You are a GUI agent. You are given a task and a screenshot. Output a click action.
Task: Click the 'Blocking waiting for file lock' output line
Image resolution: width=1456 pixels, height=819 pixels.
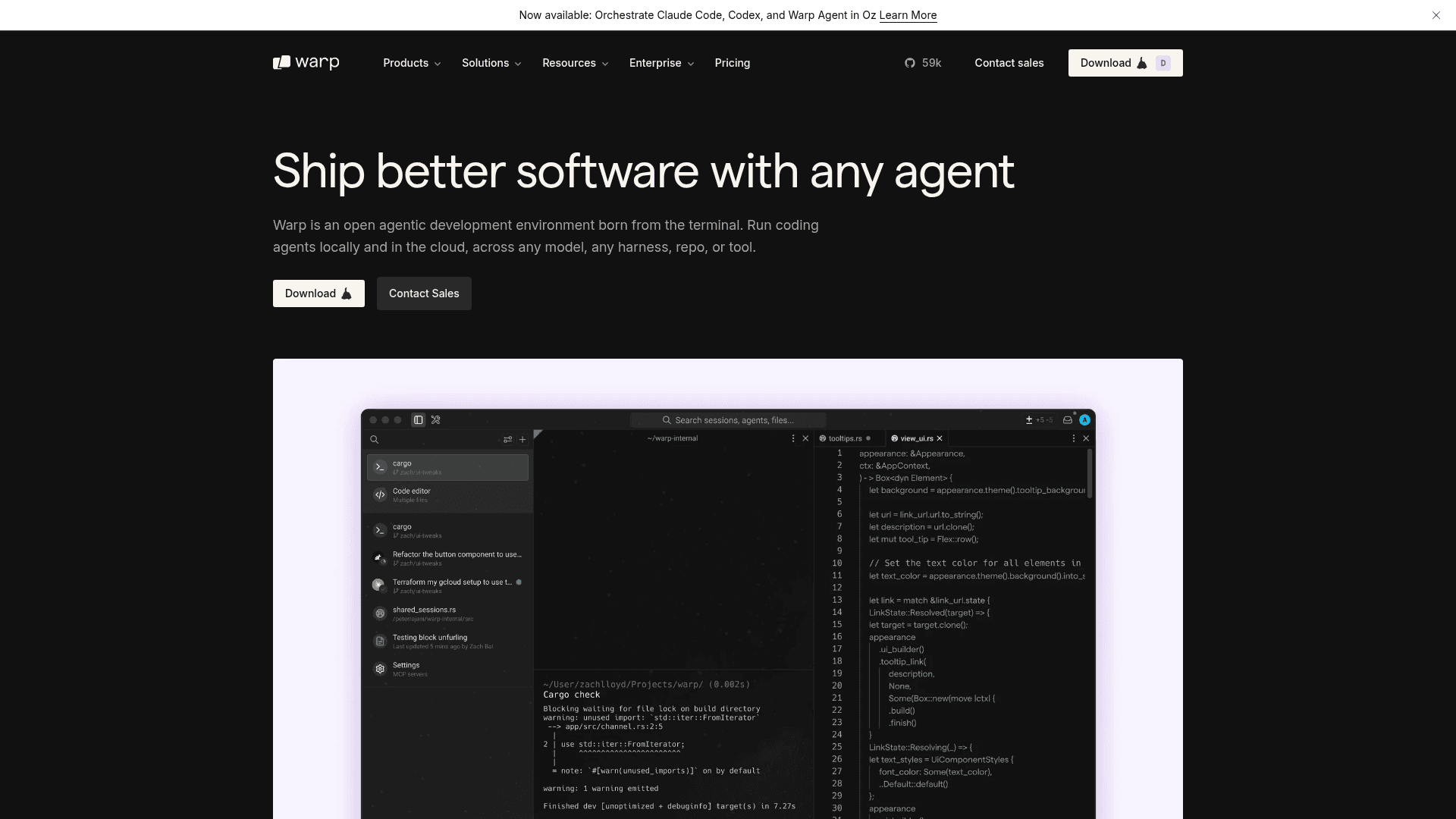pos(651,709)
